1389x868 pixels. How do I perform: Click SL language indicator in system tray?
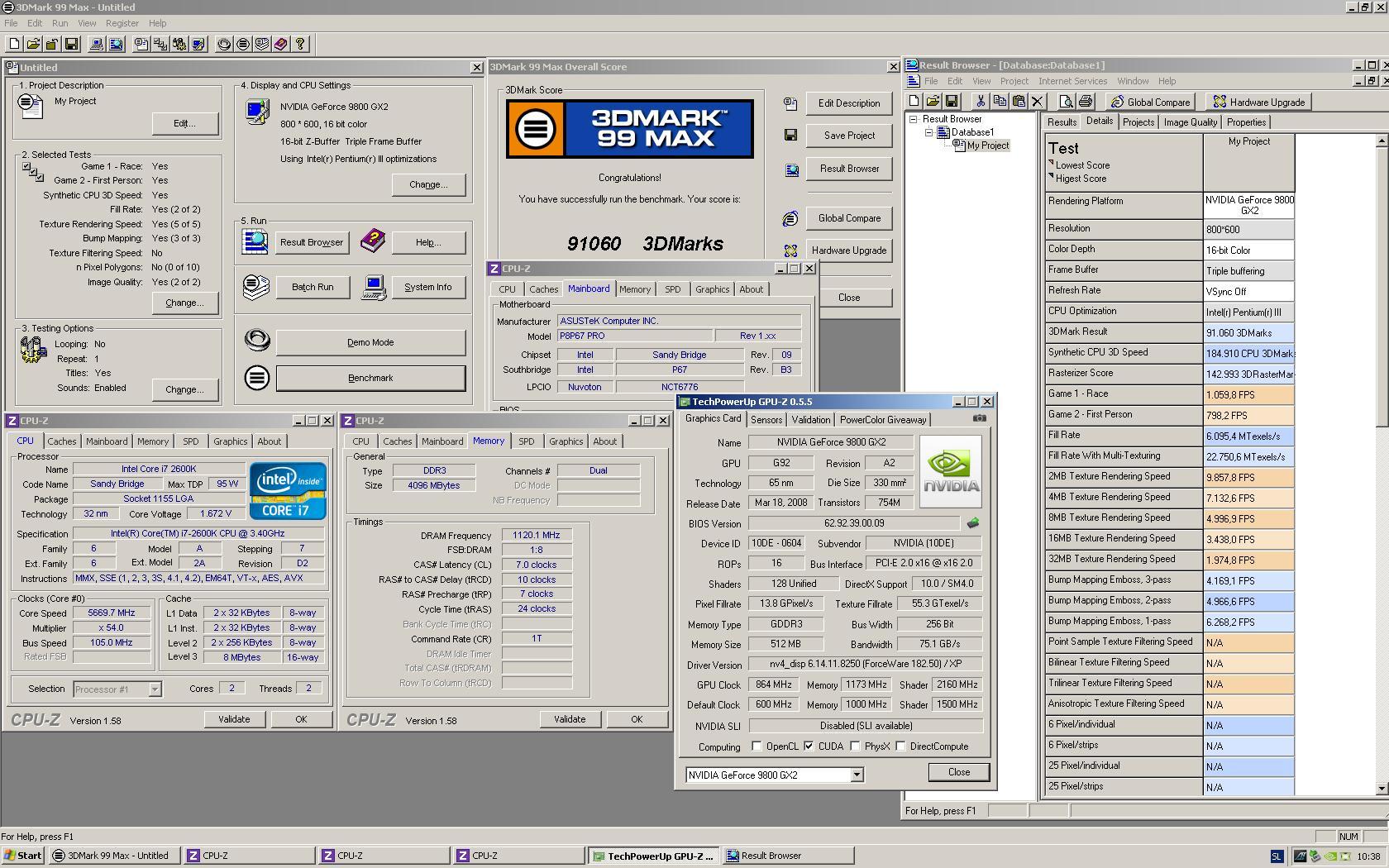coord(1277,856)
